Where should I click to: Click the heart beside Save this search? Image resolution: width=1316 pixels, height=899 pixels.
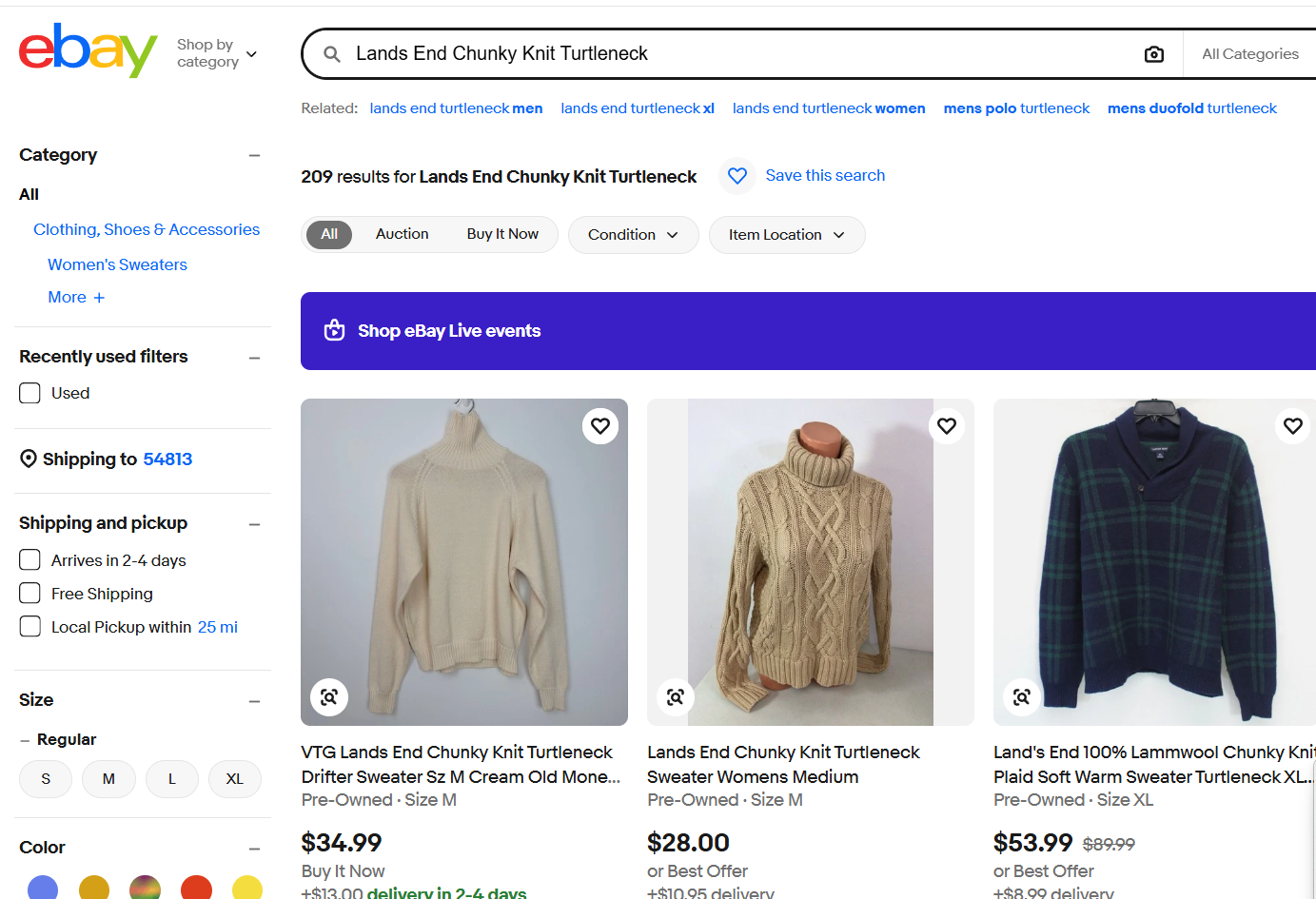point(737,176)
